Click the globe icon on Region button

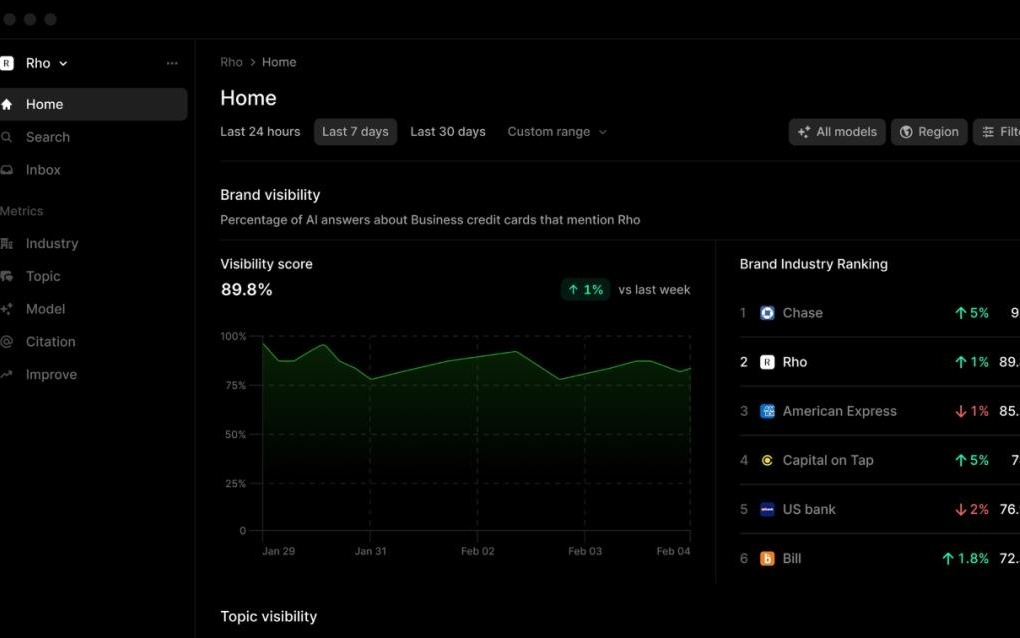click(x=906, y=132)
